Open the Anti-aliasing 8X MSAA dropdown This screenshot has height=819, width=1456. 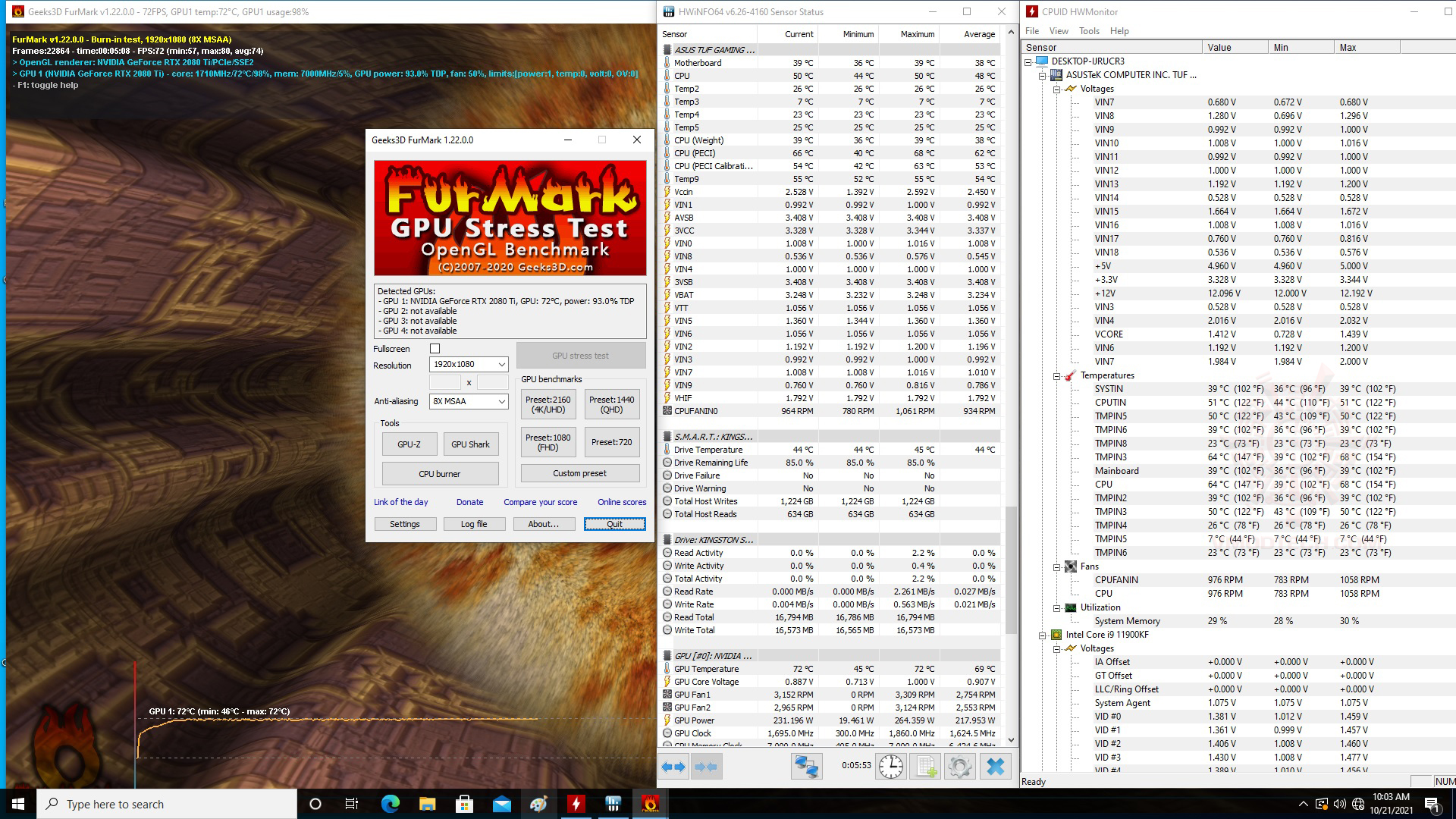pyautogui.click(x=469, y=401)
